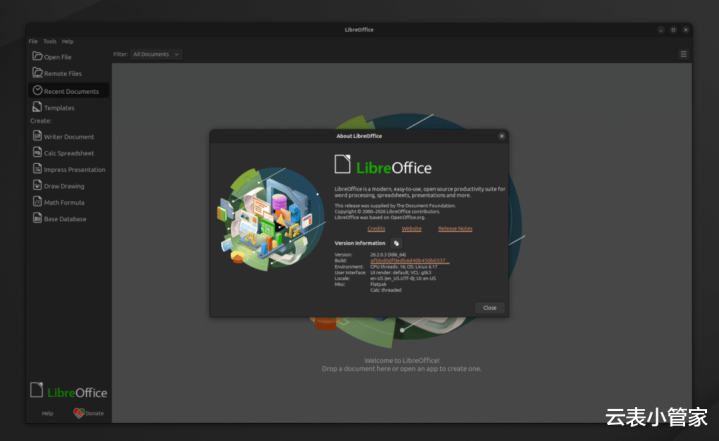The image size is (719, 441).
Task: Open the Release Notes link
Action: coord(455,228)
